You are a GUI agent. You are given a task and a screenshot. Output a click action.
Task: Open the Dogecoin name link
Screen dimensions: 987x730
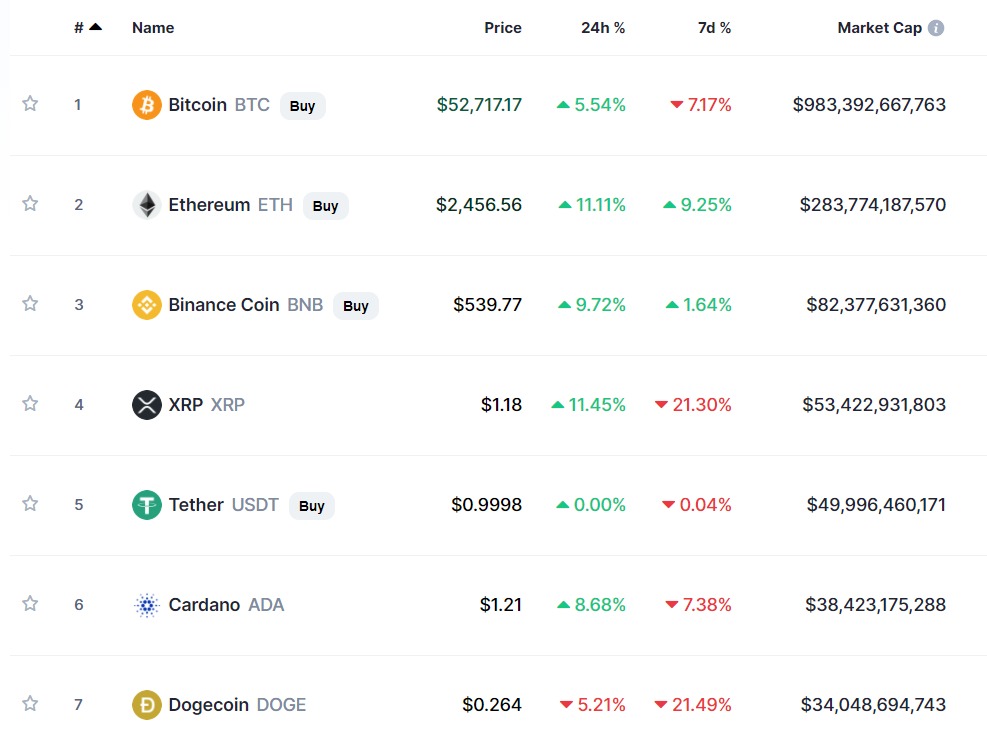[x=208, y=705]
